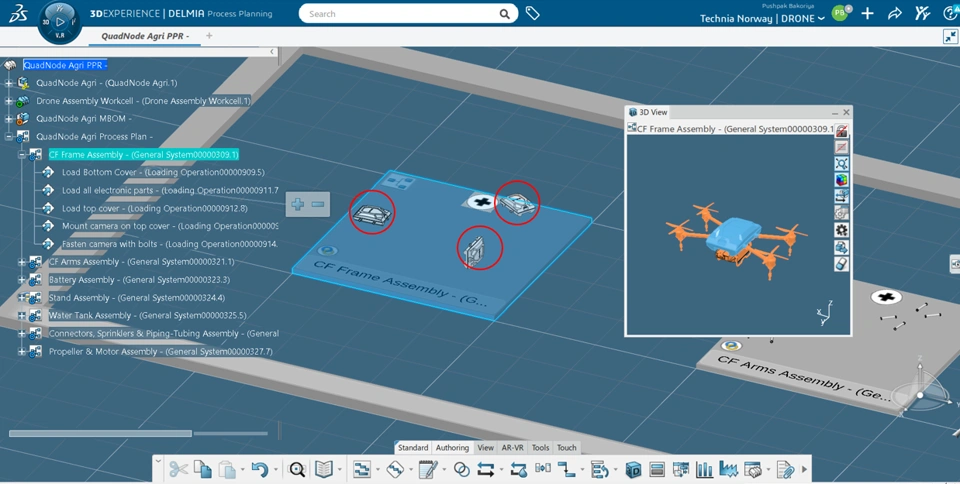Screen dimensions: 960x484
Task: Toggle the red-slashed lock icon in 3D View
Action: click(x=841, y=130)
